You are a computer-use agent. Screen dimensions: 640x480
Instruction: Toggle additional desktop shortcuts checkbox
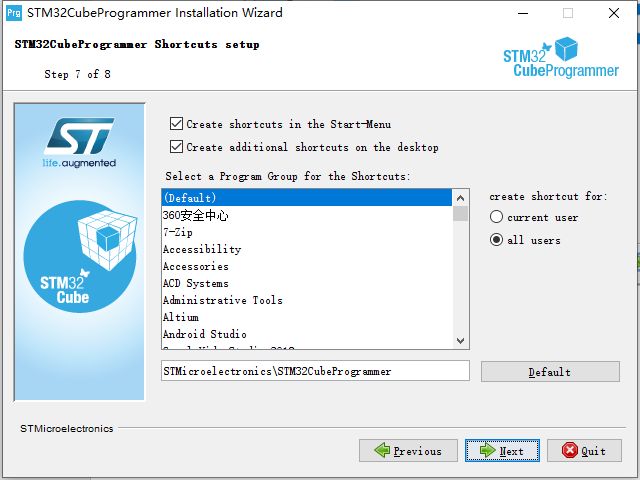[176, 146]
